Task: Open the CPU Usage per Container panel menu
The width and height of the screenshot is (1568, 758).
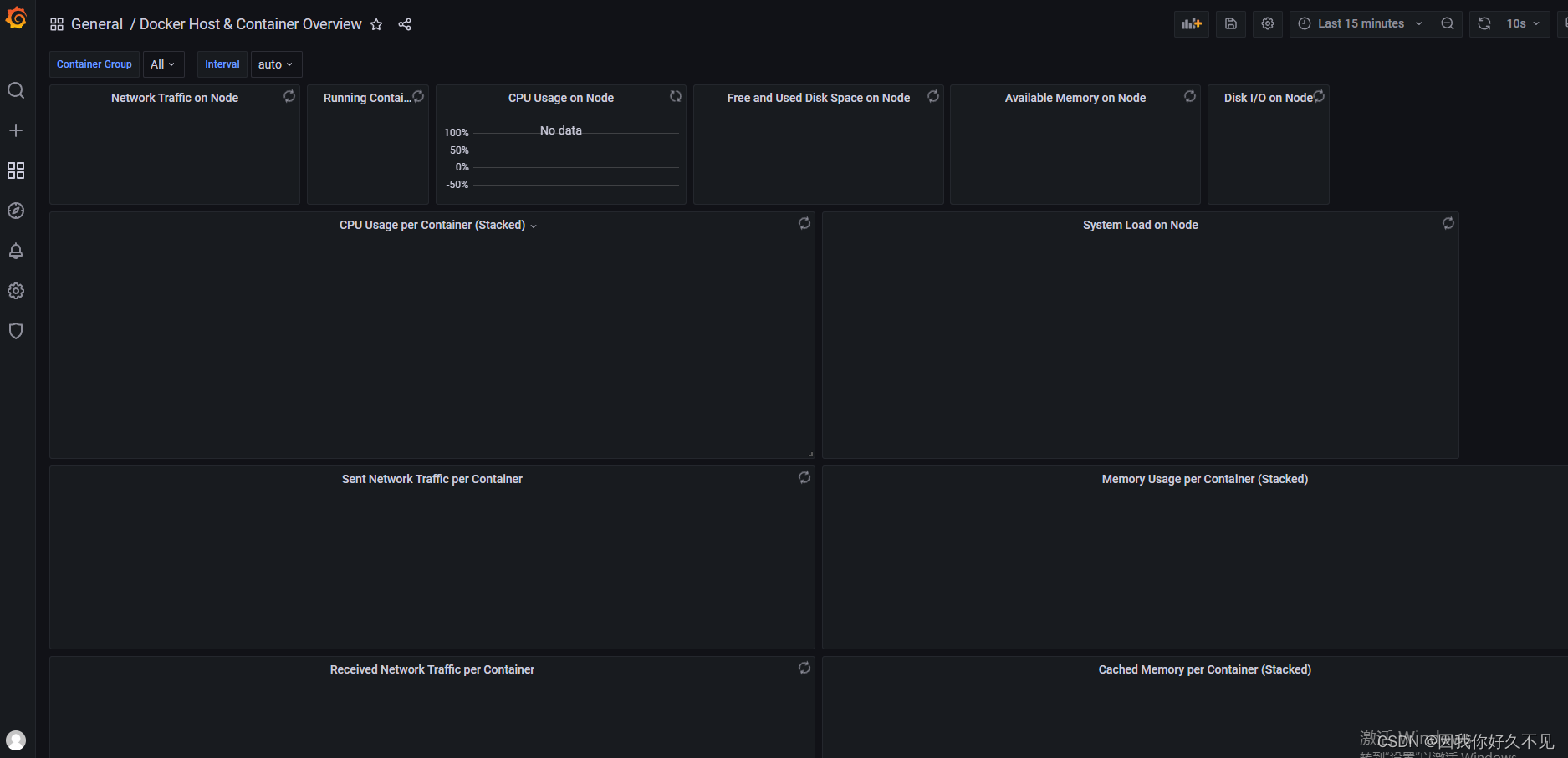Action: click(534, 225)
